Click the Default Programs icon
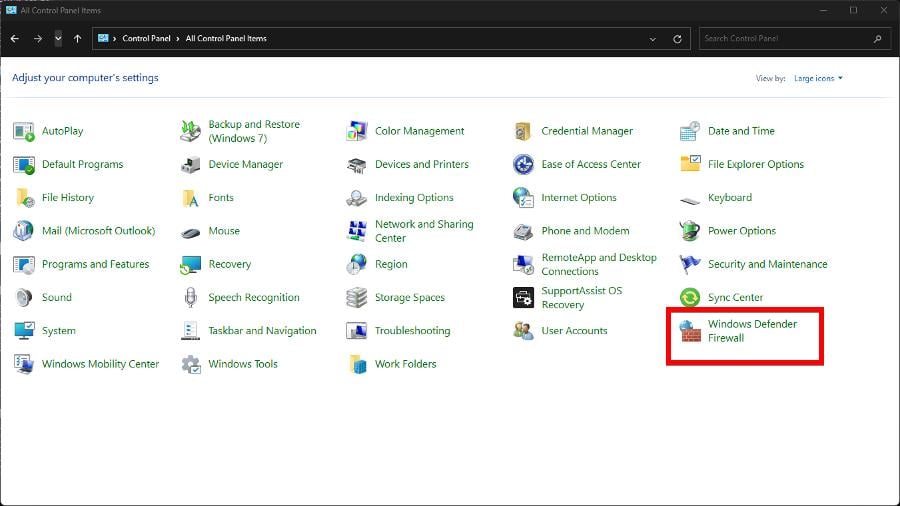Screen dimensions: 900x506 (x=24, y=165)
